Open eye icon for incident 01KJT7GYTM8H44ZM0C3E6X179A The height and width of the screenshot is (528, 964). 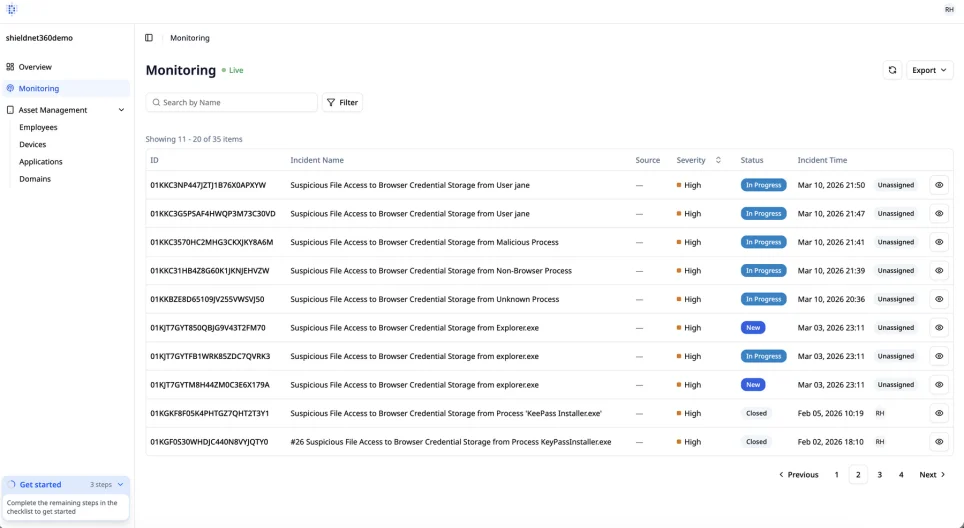click(939, 385)
